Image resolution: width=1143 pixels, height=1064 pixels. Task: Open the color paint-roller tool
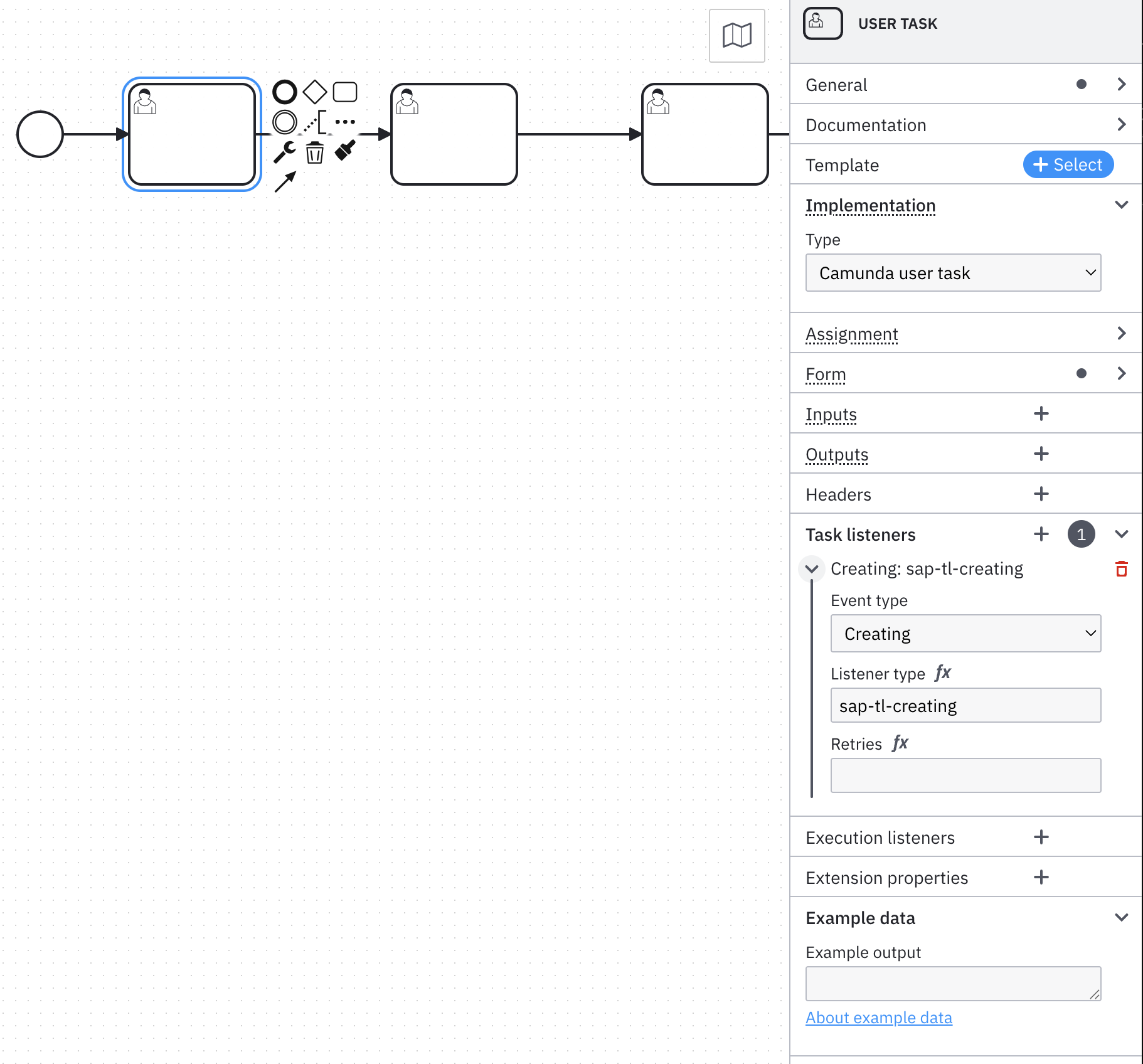[345, 151]
